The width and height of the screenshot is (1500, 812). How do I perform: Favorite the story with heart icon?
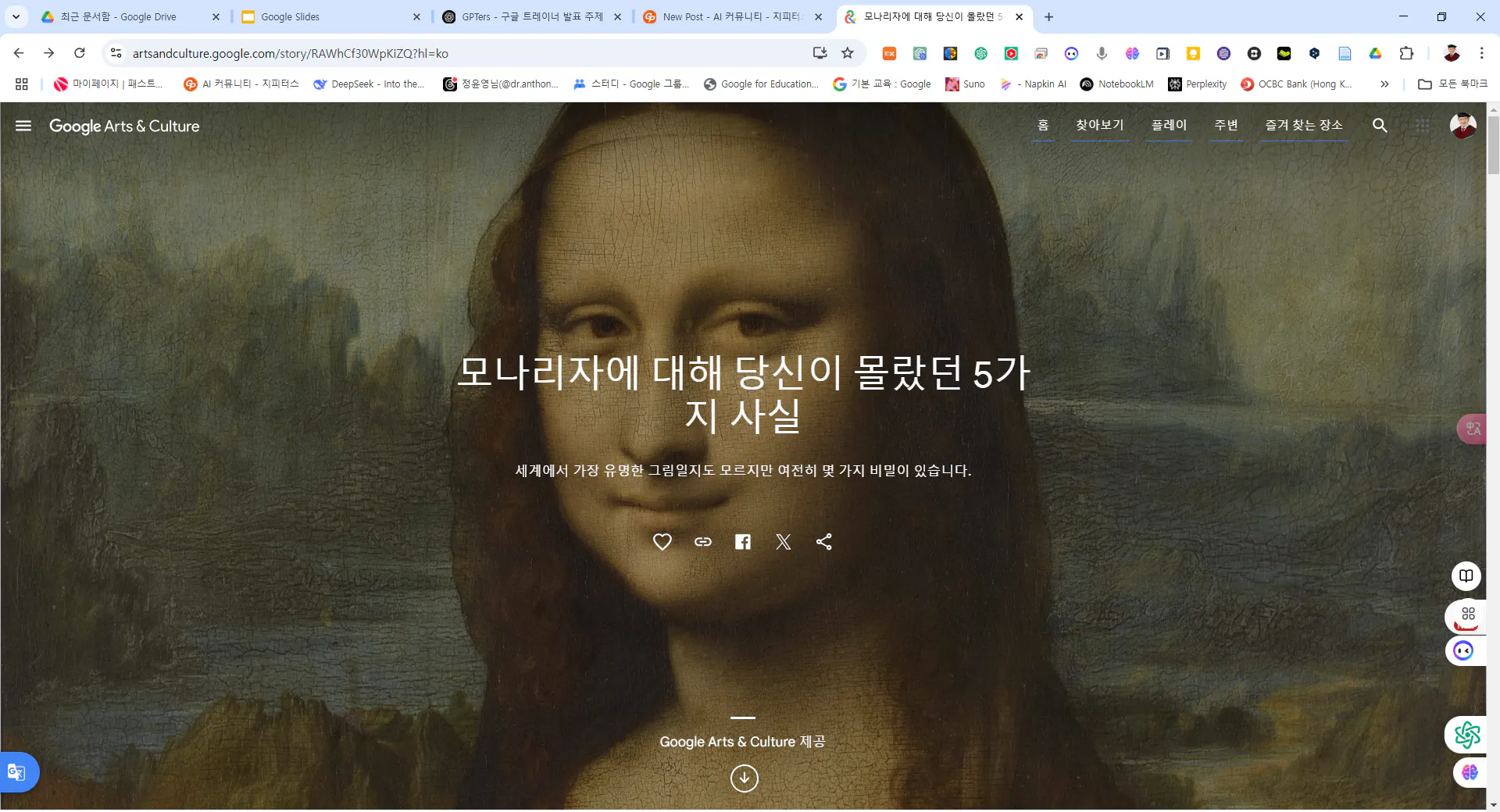662,542
